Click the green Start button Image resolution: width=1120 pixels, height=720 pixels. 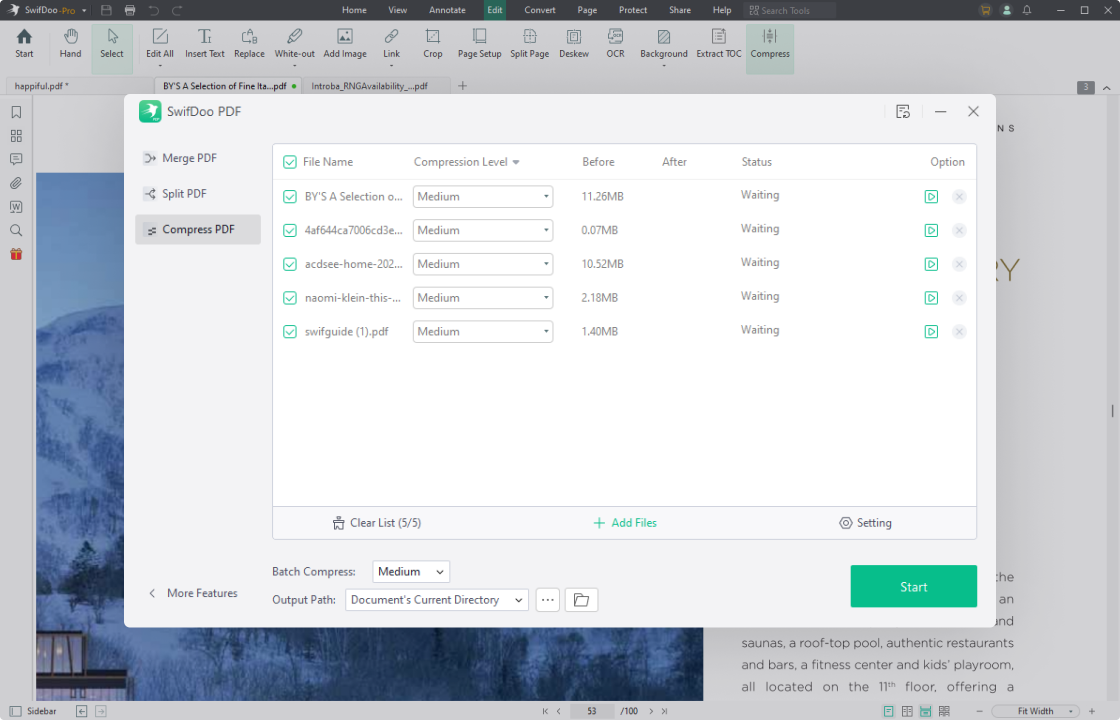point(914,586)
